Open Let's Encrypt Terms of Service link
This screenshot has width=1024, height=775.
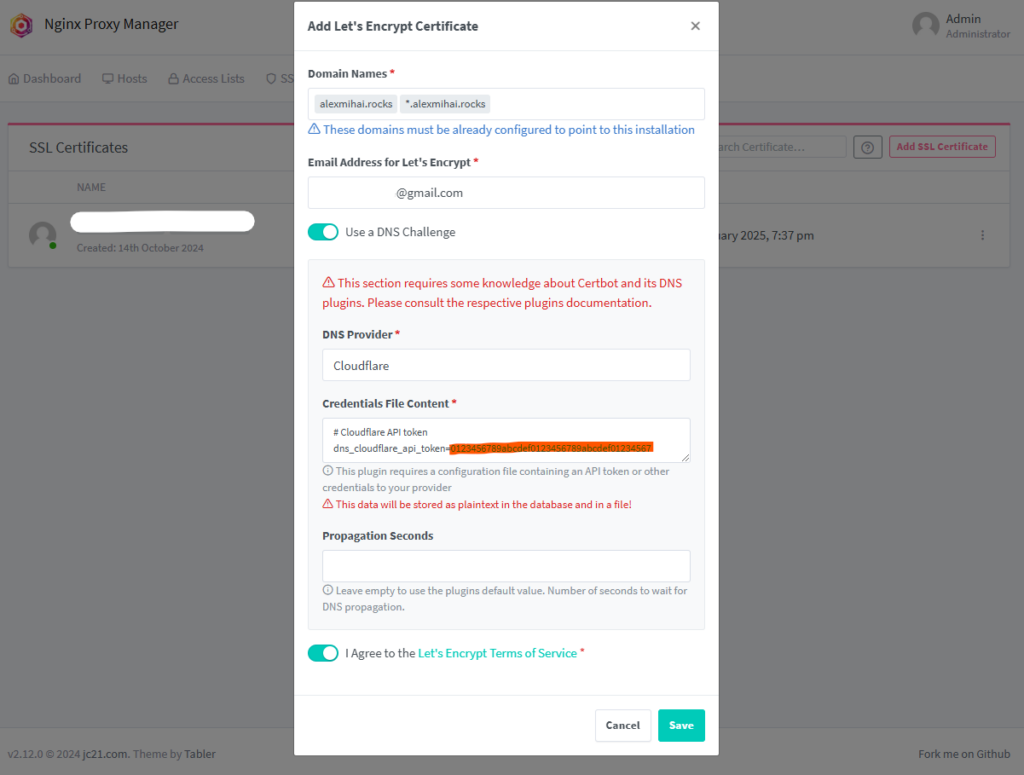pos(497,653)
